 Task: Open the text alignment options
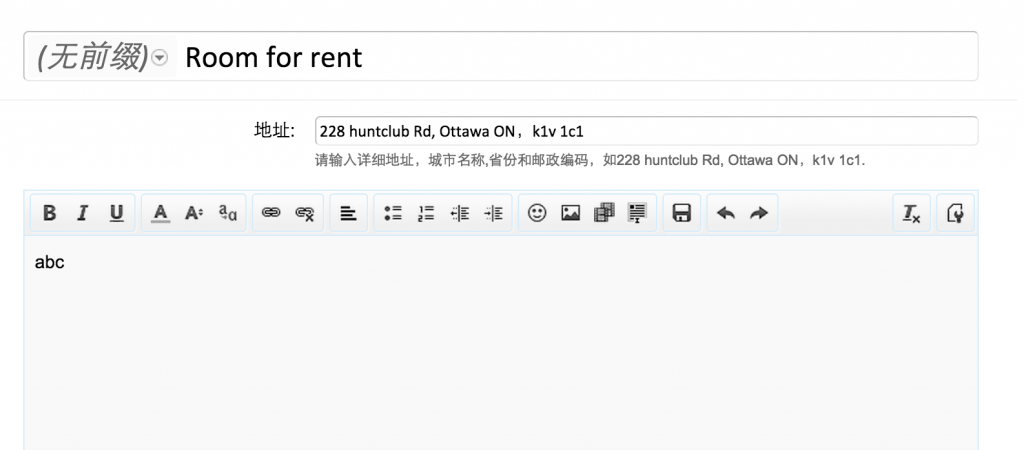pyautogui.click(x=348, y=213)
